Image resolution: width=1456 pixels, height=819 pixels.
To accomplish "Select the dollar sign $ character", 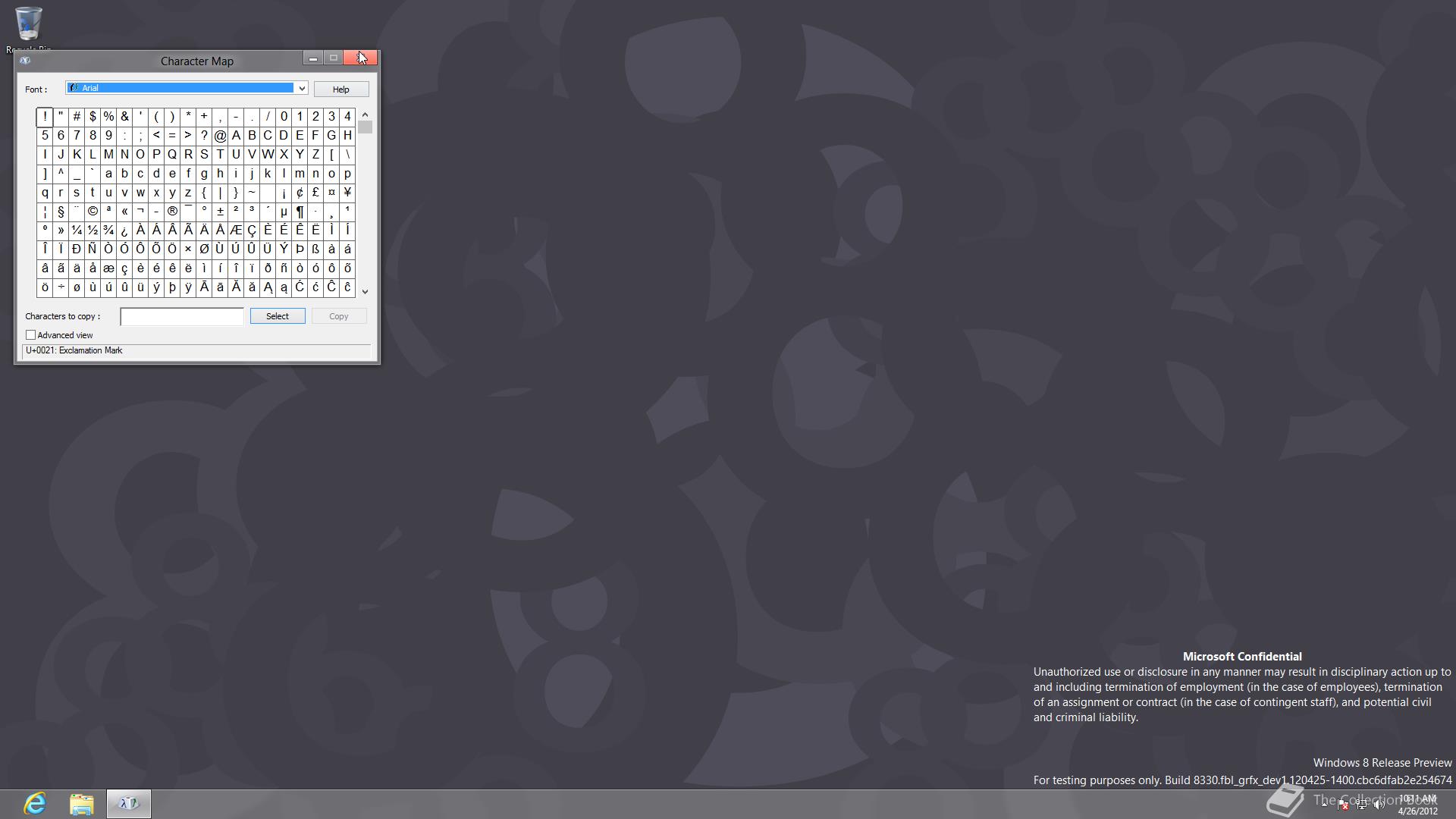I will click(93, 117).
